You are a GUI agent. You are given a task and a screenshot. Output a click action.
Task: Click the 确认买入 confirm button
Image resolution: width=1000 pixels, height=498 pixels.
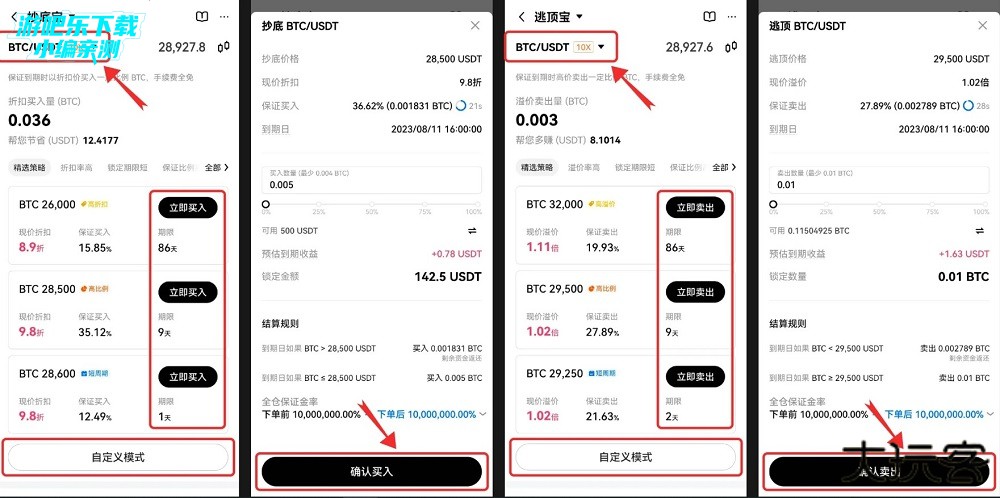click(x=372, y=472)
